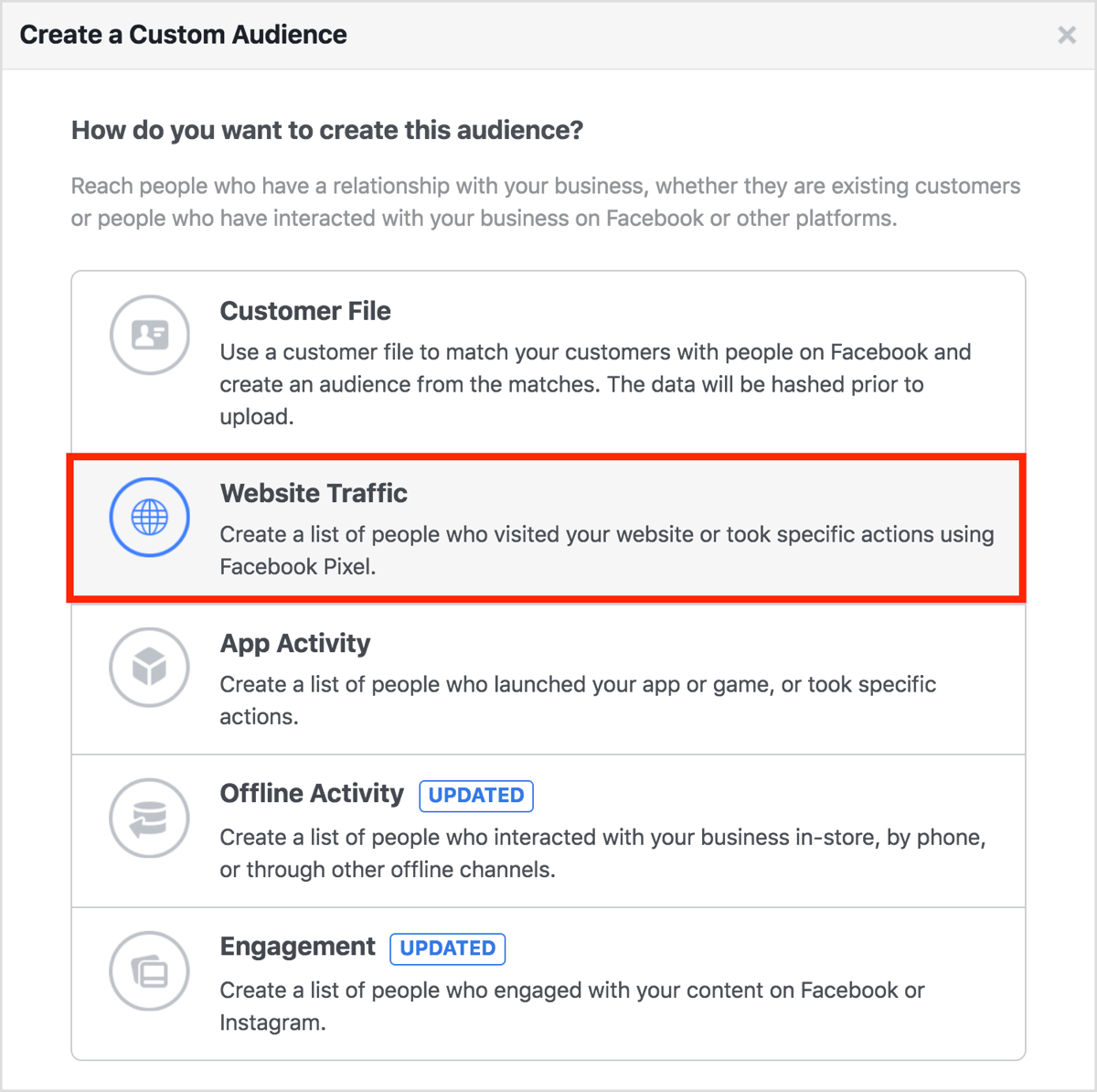Select the Engagement photos icon

pyautogui.click(x=149, y=971)
